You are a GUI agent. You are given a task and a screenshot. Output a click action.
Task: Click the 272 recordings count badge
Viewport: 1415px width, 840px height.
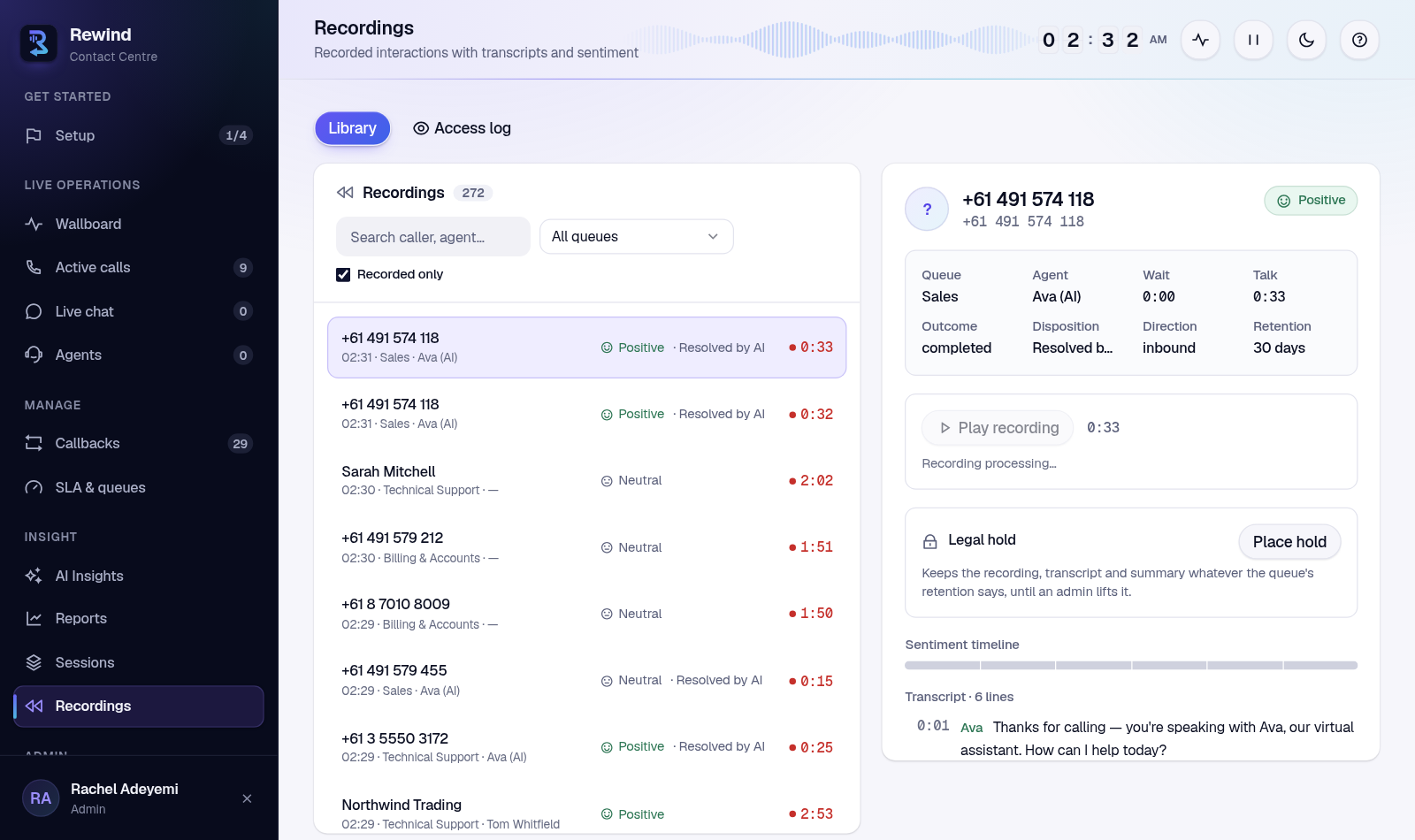pos(473,193)
